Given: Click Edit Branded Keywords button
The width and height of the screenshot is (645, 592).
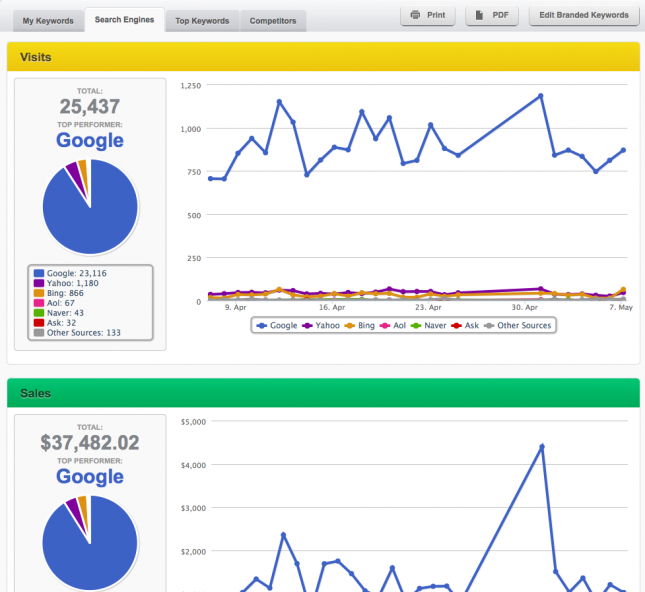Looking at the screenshot, I should pyautogui.click(x=584, y=15).
